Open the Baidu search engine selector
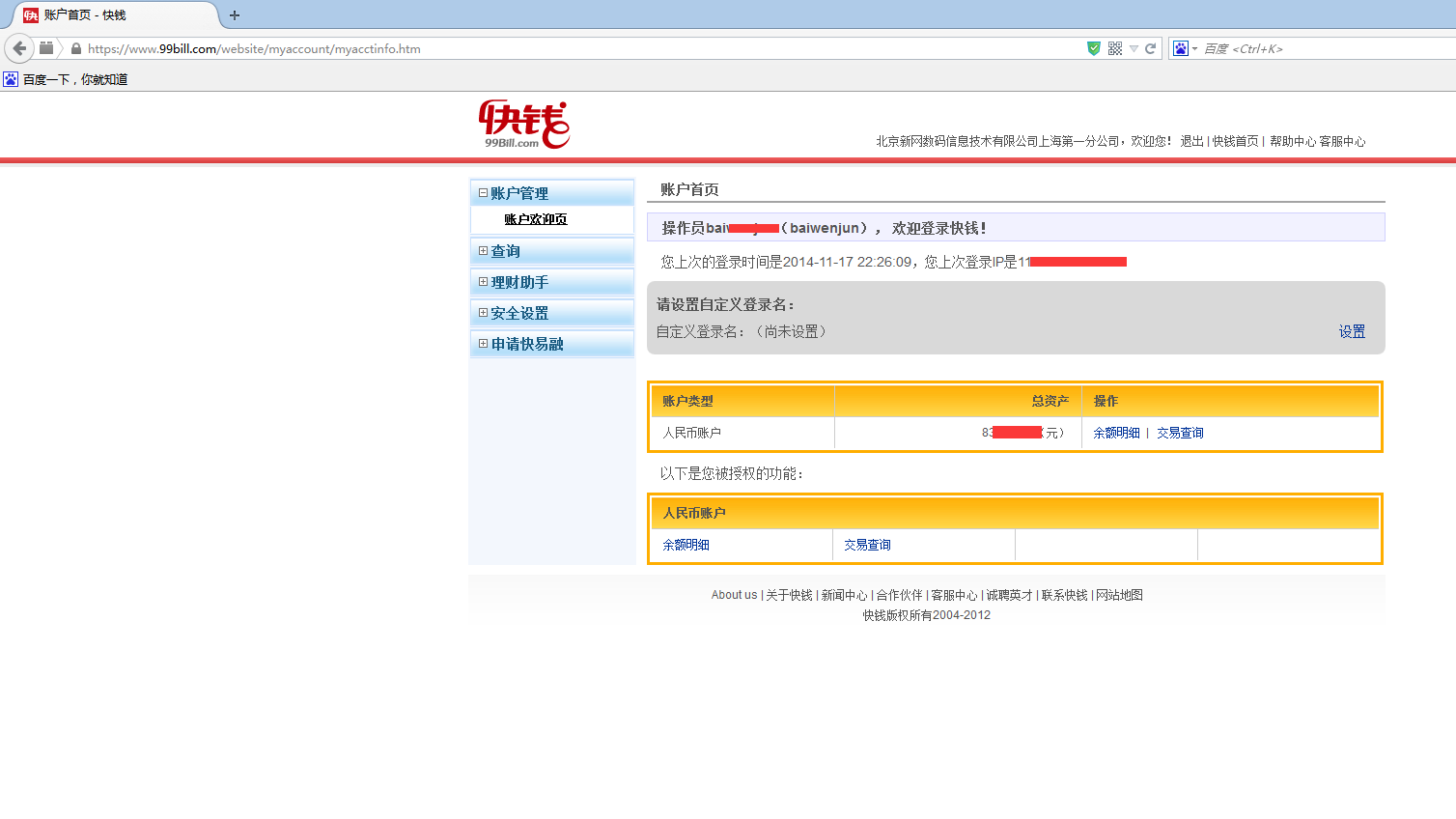 (1185, 48)
